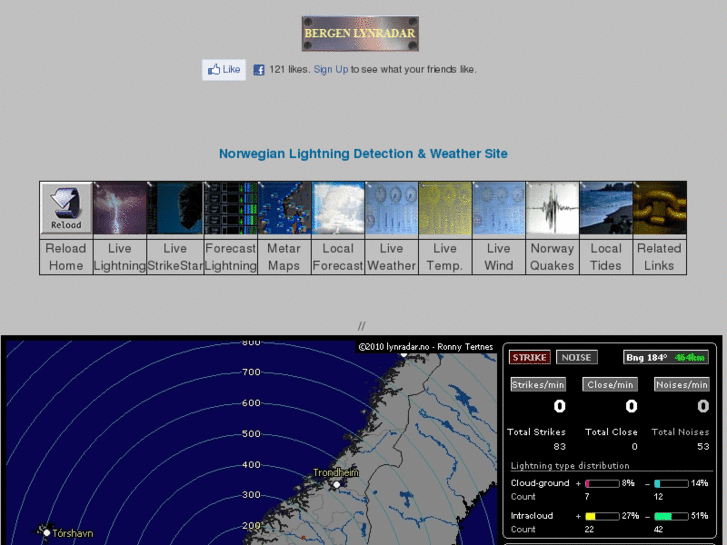The image size is (727, 545).
Task: Select the Metar Maps menu label
Action: [284, 257]
